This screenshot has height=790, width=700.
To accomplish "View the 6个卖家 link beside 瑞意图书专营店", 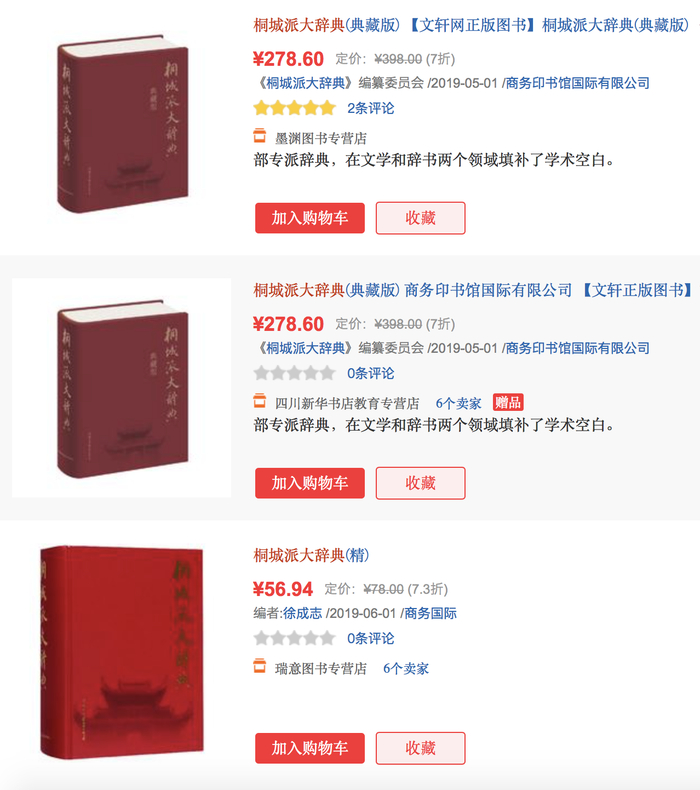I will tap(406, 669).
